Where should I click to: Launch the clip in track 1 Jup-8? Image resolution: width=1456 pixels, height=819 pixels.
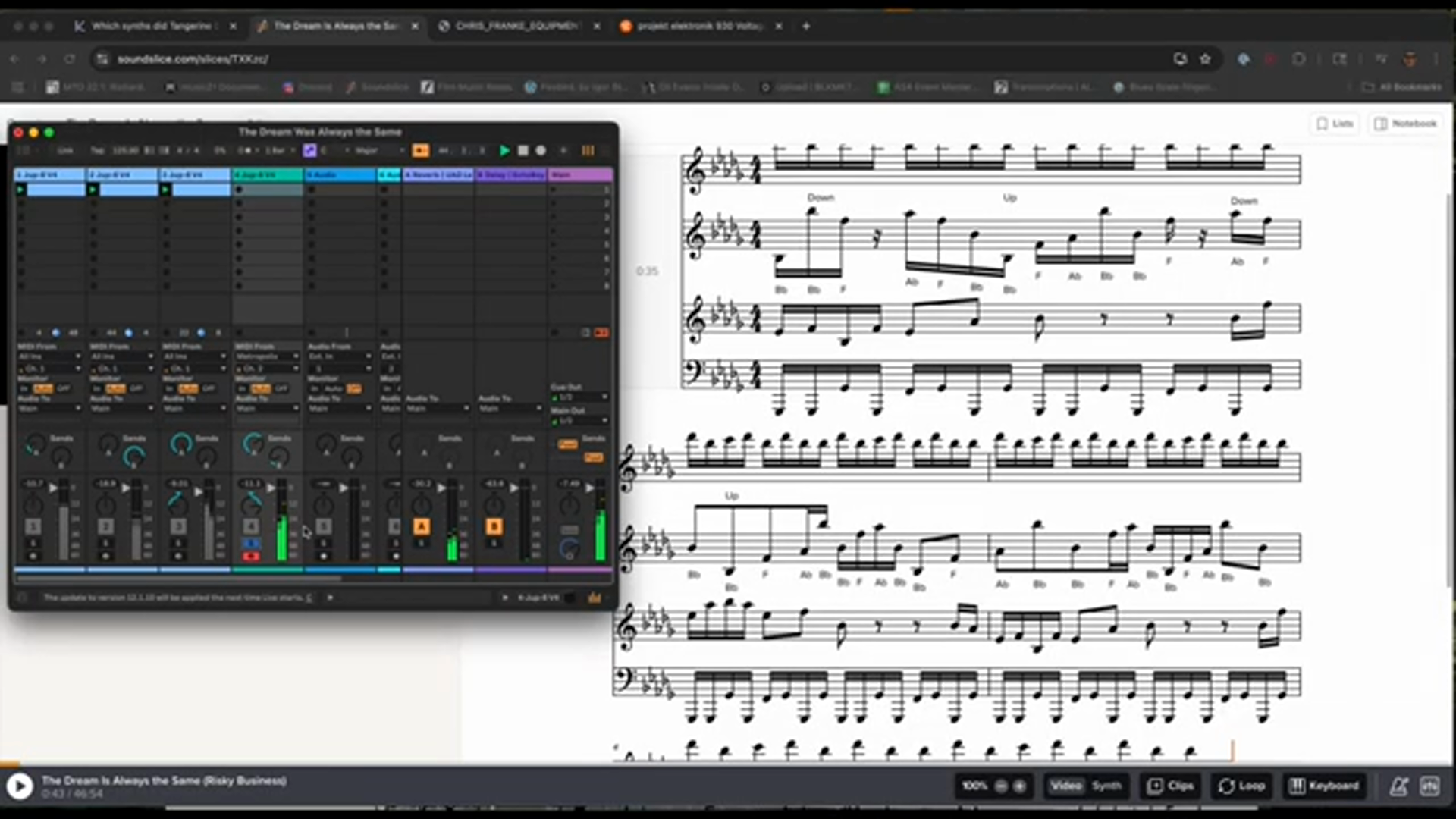click(21, 190)
